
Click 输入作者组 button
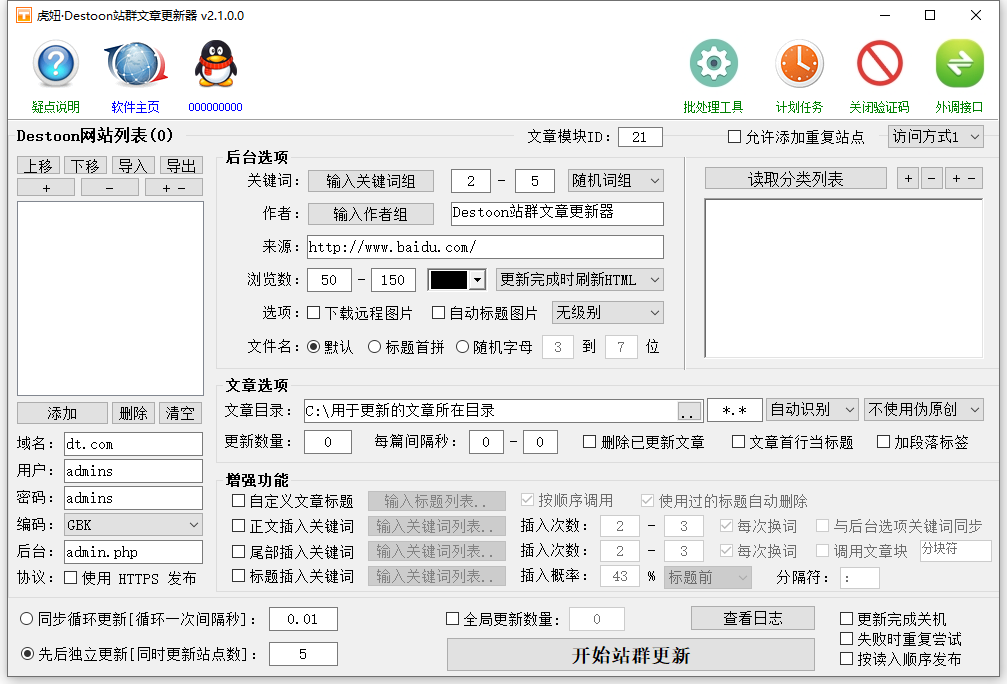click(x=371, y=214)
